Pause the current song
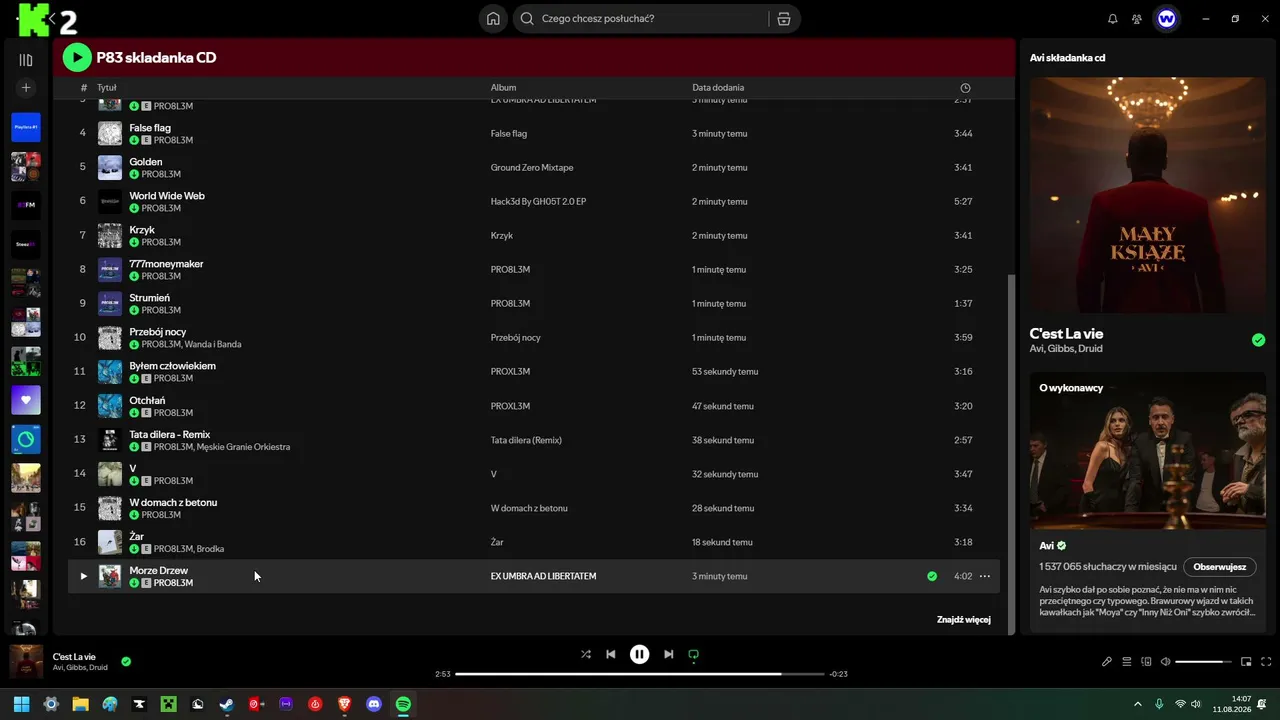This screenshot has width=1280, height=720. 640,654
